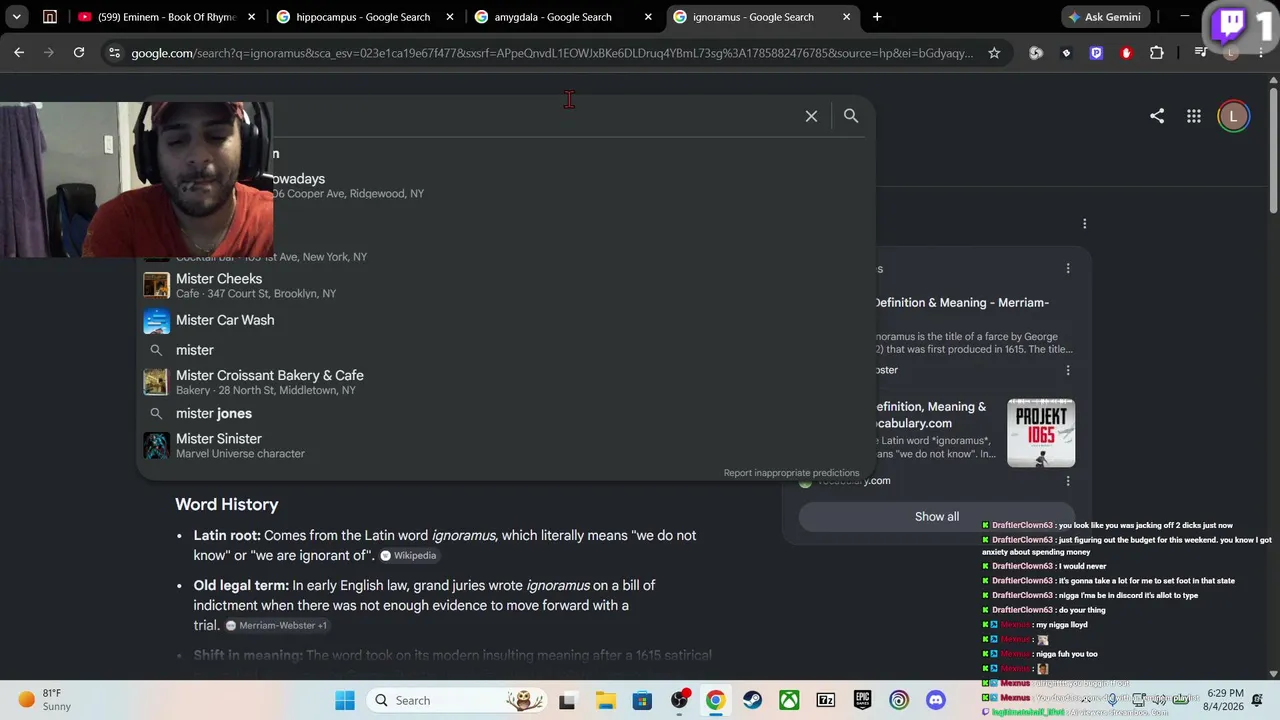Image resolution: width=1280 pixels, height=720 pixels.
Task: Open the Merriam-Webster Definition & Meaning result
Action: 962,303
